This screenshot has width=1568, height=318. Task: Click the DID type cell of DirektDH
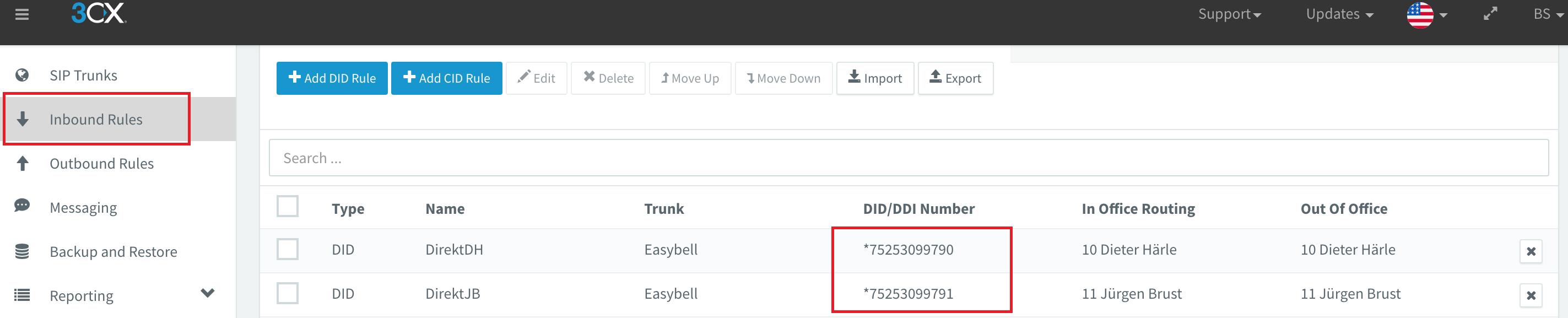click(x=343, y=249)
